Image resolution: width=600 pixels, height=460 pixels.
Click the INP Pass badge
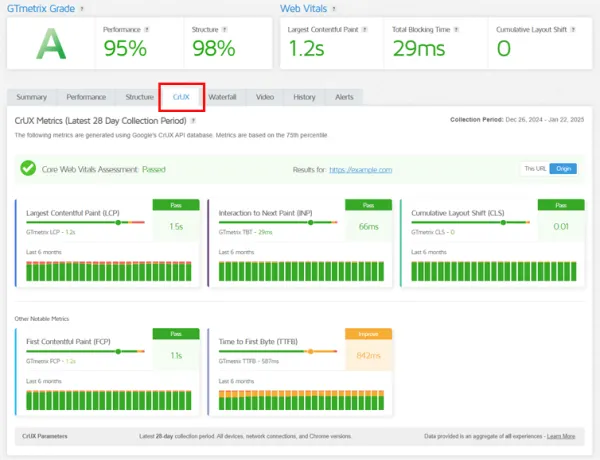coord(368,205)
